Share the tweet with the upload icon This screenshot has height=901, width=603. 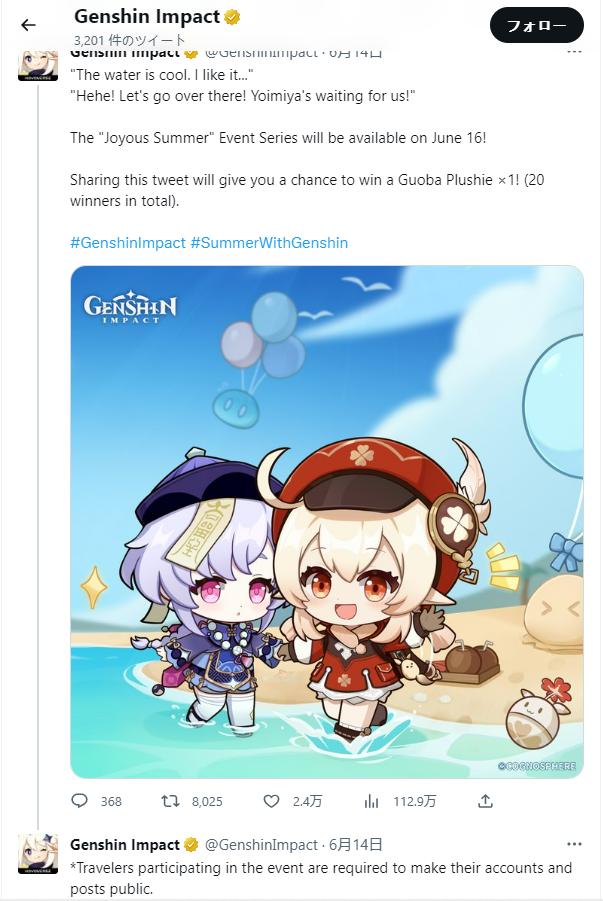(486, 800)
